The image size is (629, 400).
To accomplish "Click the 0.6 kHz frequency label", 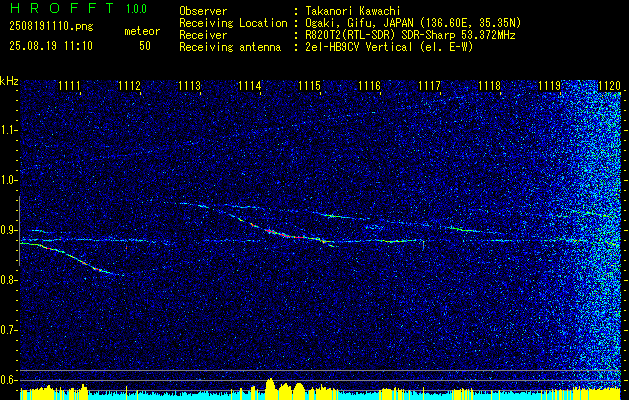I will (8, 380).
